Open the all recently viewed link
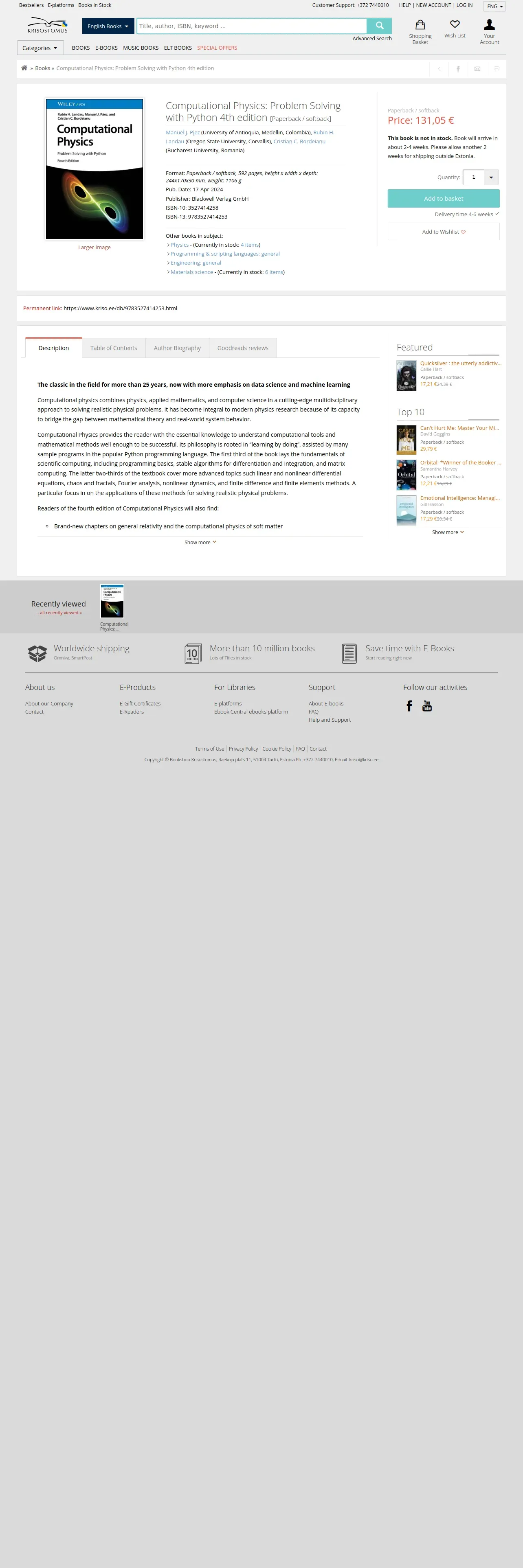The height and width of the screenshot is (1568, 523). [x=58, y=613]
